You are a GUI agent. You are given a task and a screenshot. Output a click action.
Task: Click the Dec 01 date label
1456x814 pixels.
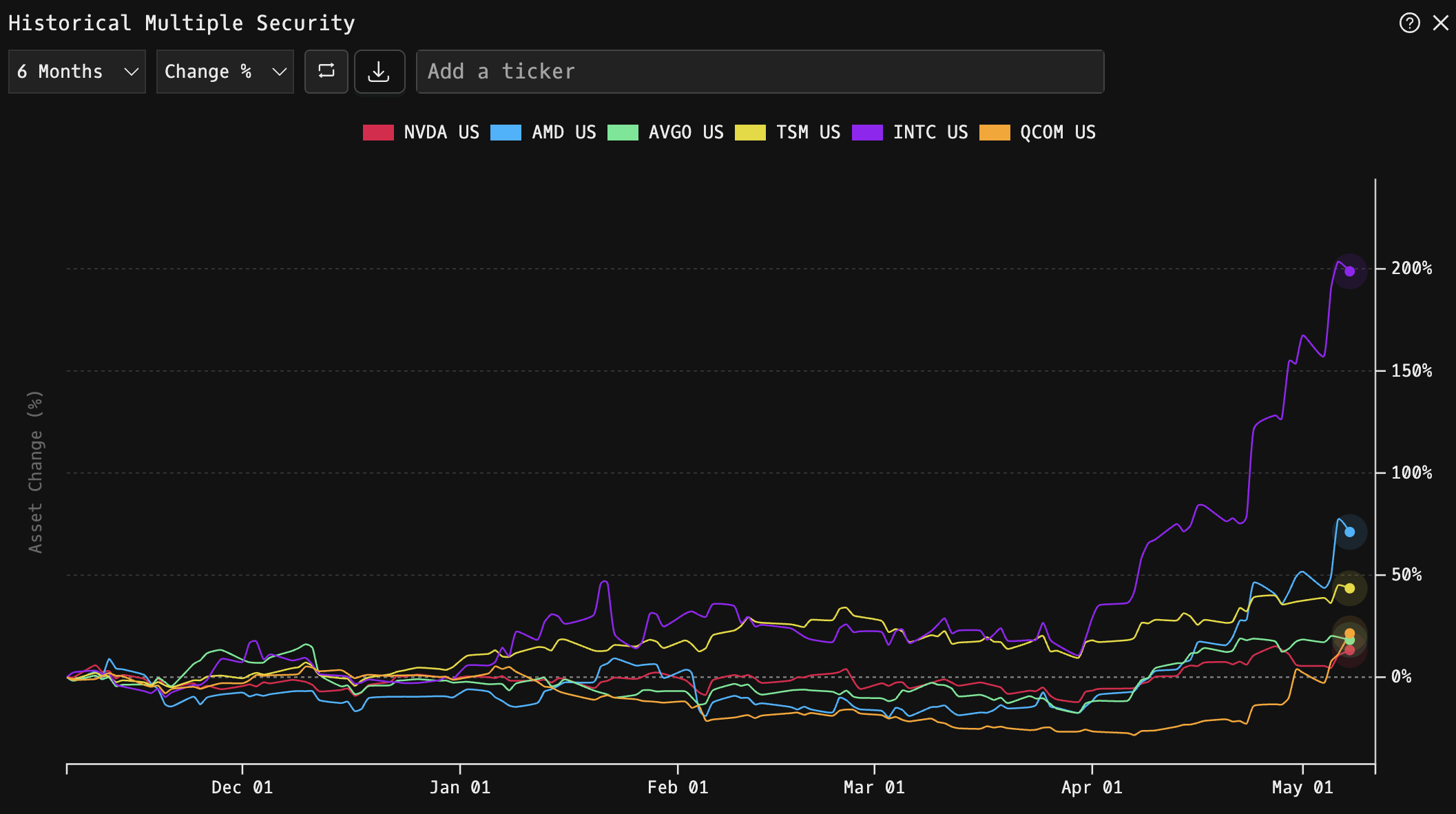[242, 787]
